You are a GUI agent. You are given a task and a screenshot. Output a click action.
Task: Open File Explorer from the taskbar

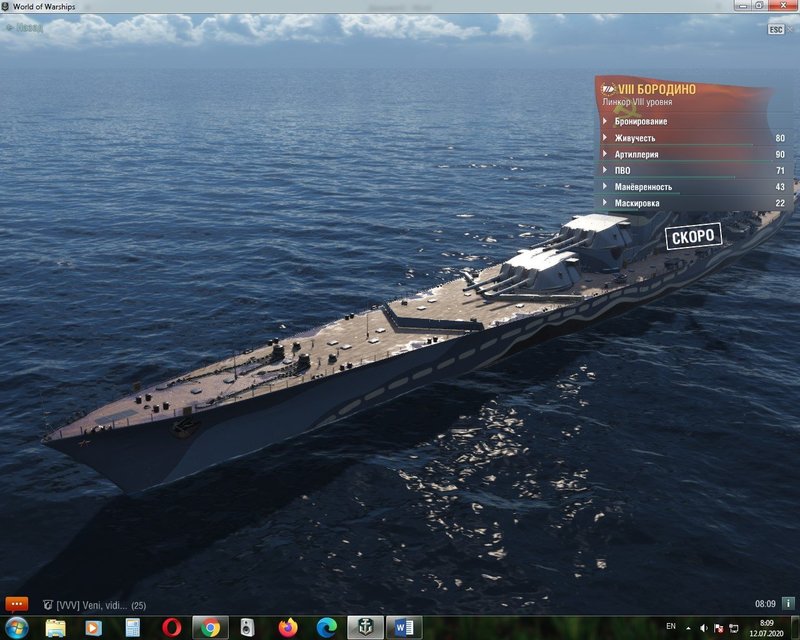coord(55,628)
